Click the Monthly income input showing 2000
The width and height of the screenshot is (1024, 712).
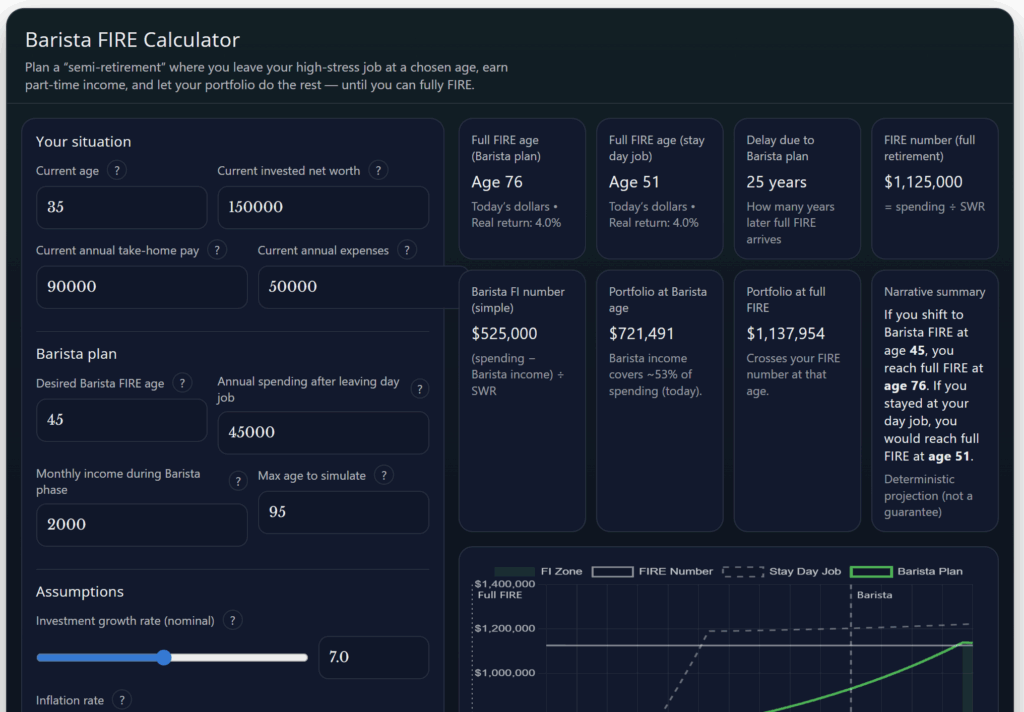pos(141,524)
